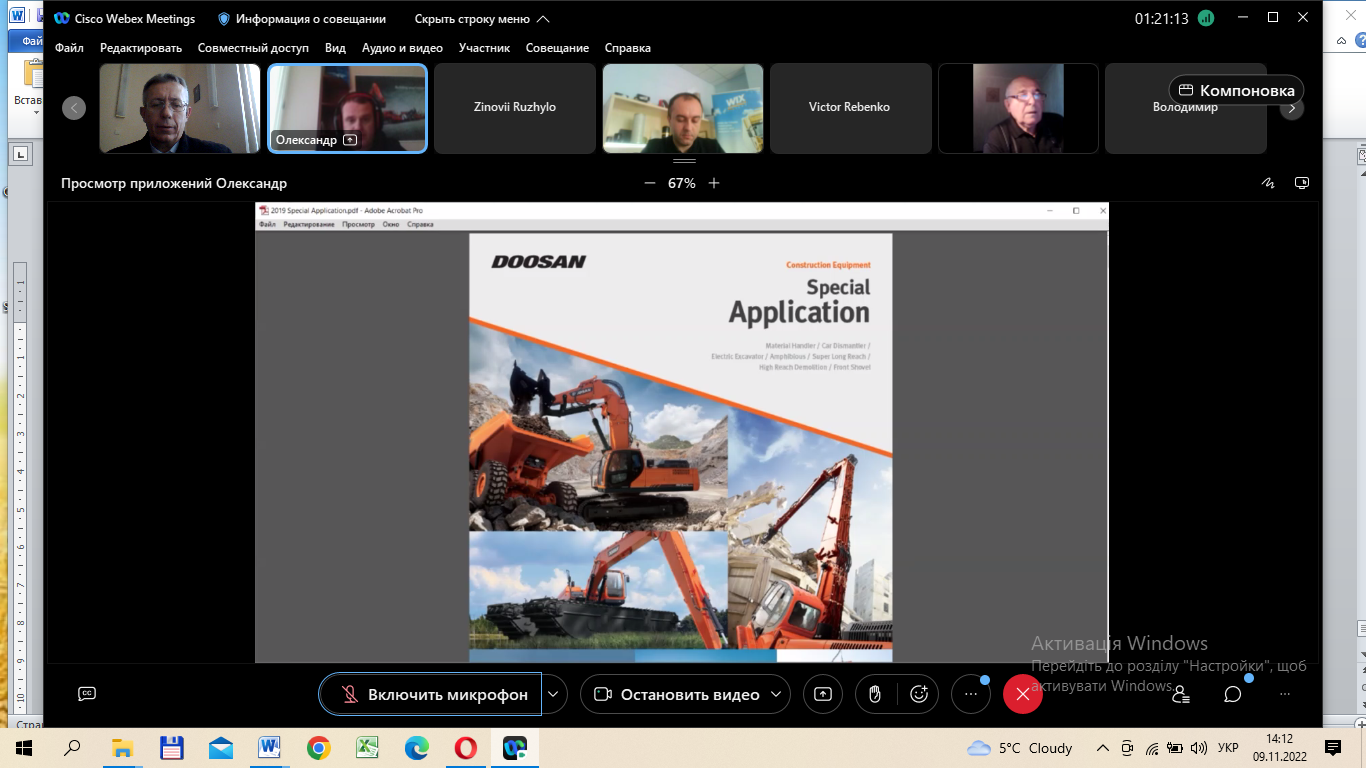Open the reactions smiley icon
Screen dimensions: 1366x768
[x=919, y=694]
